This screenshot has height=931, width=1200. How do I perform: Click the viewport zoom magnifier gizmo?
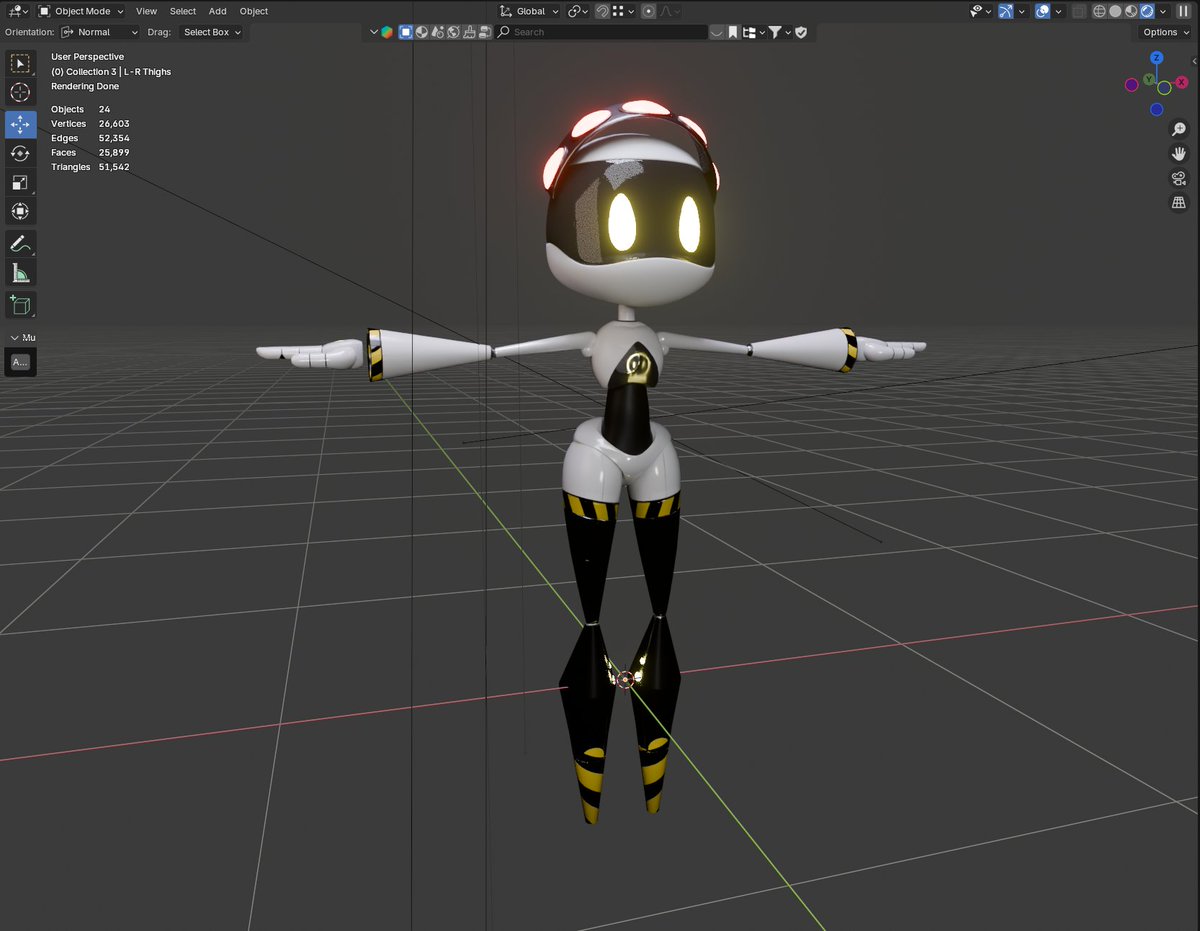1179,129
